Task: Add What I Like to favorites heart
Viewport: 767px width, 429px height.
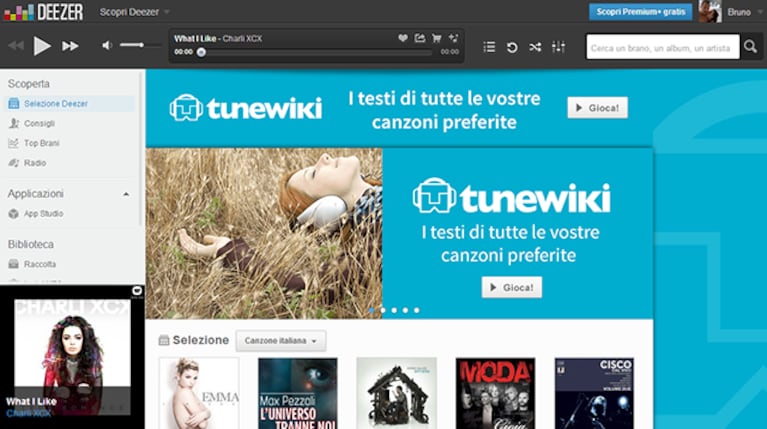Action: (403, 38)
